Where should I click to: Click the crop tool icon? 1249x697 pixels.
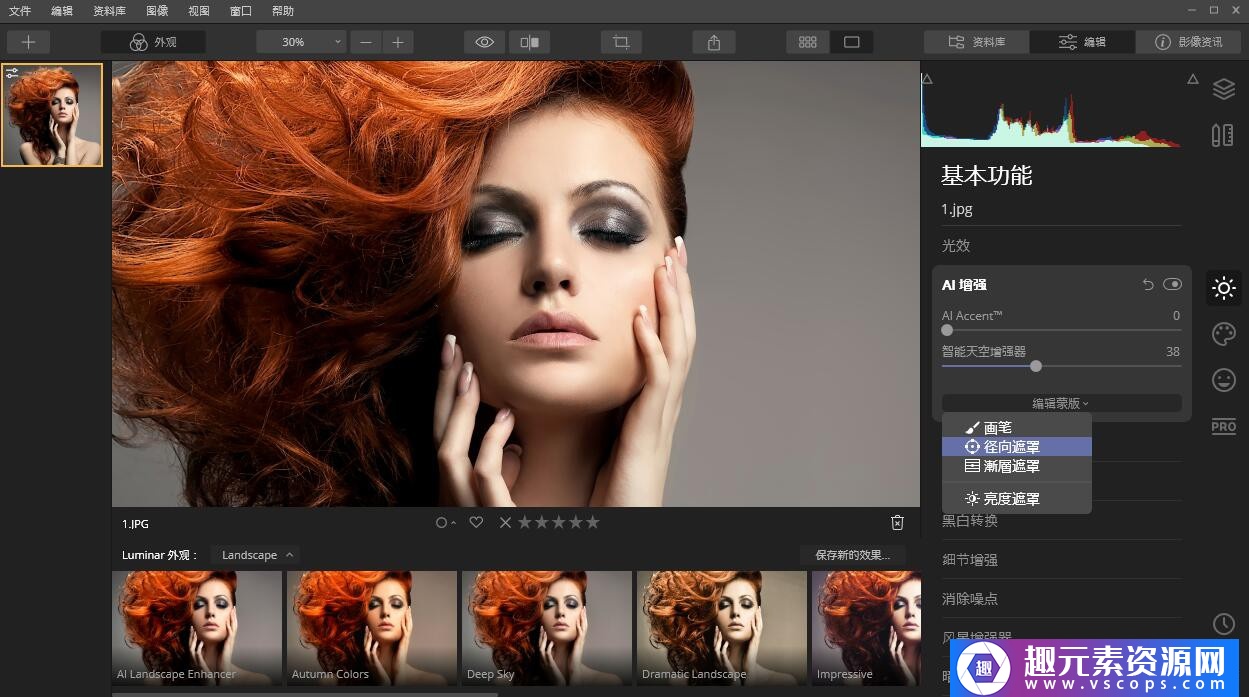[621, 42]
